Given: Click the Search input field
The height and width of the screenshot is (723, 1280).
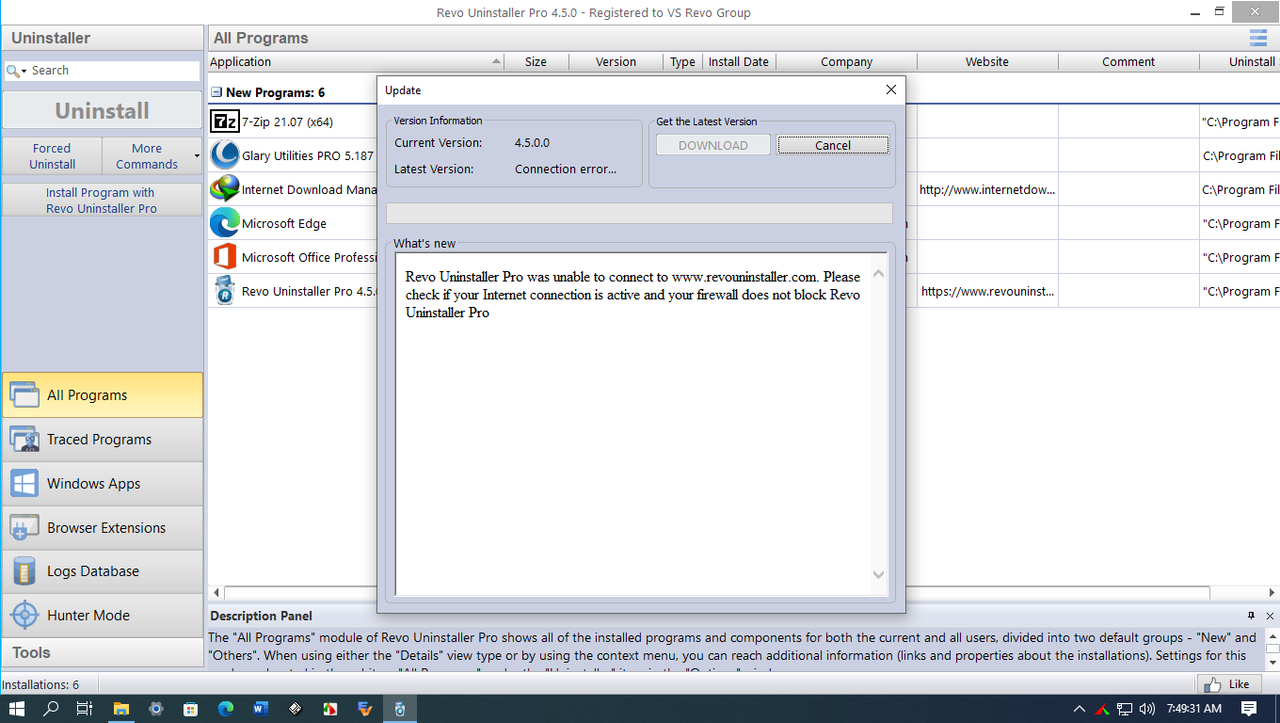Looking at the screenshot, I should tap(113, 71).
